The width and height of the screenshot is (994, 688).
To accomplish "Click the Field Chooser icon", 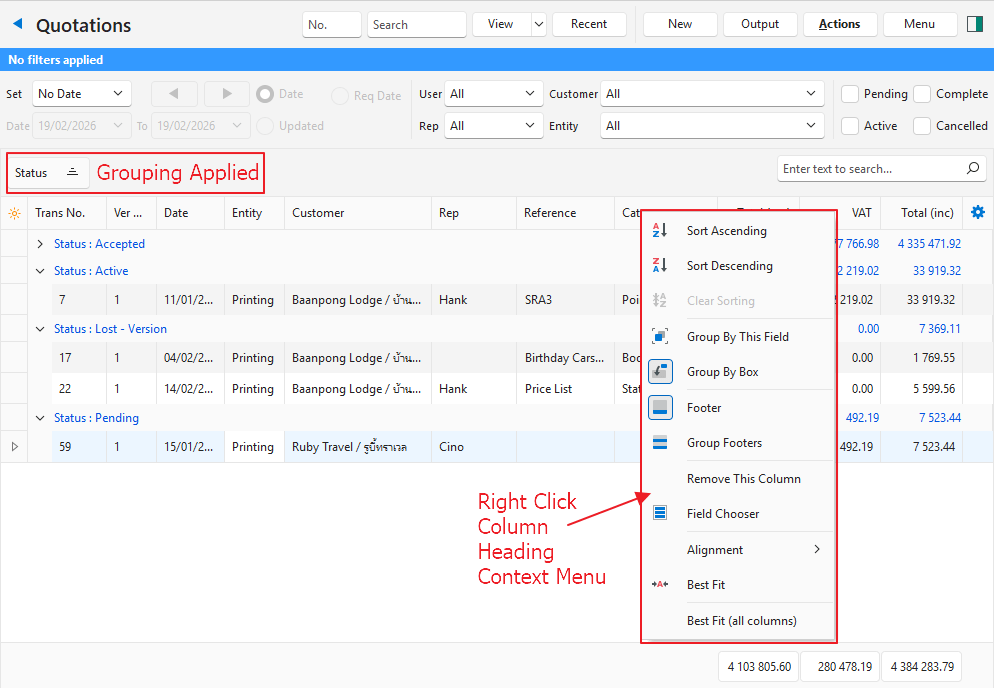I will tap(660, 514).
